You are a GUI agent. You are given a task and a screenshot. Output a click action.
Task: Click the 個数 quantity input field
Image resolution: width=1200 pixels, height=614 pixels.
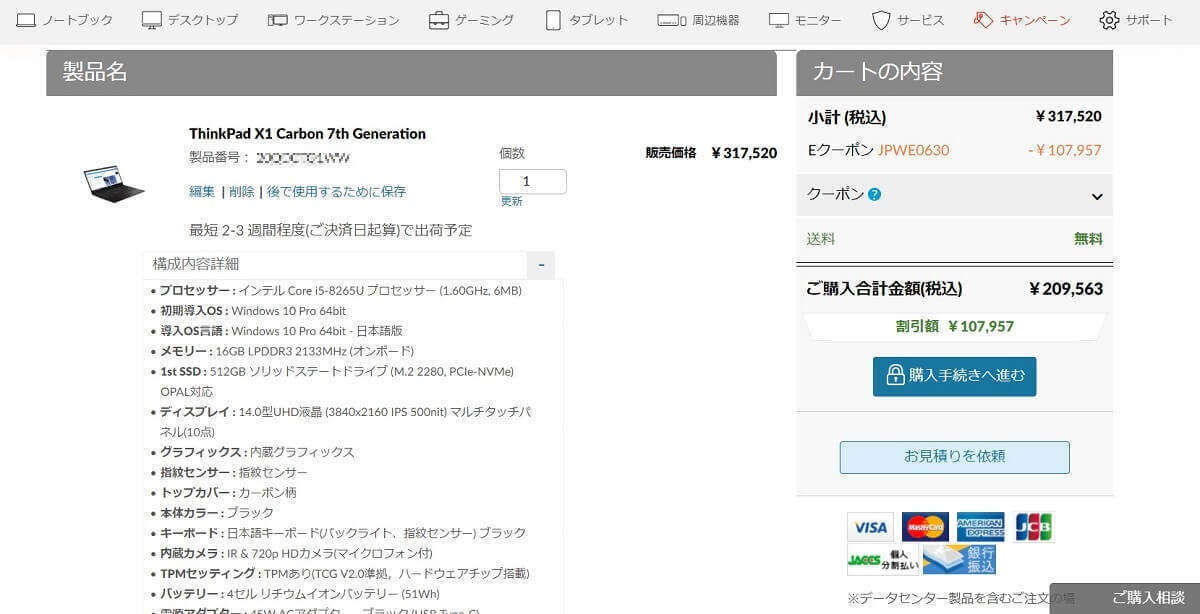[533, 181]
